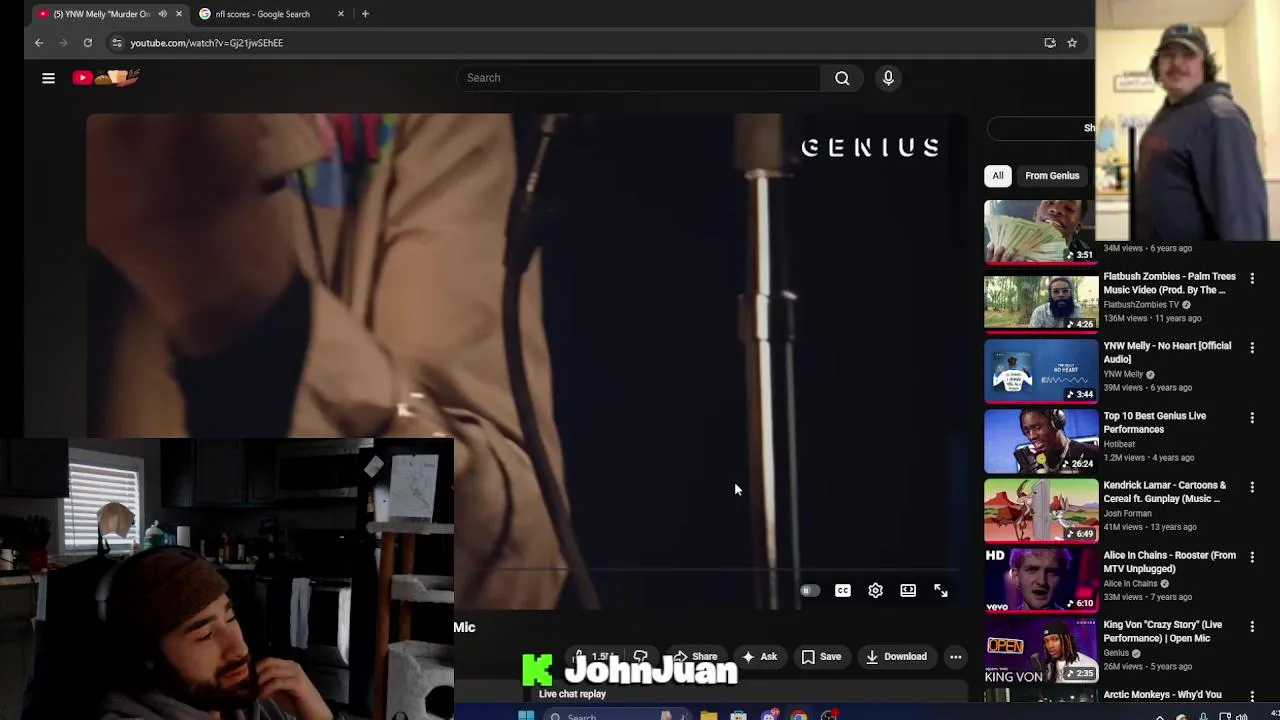
Task: Click the magnifier search button
Action: click(842, 78)
